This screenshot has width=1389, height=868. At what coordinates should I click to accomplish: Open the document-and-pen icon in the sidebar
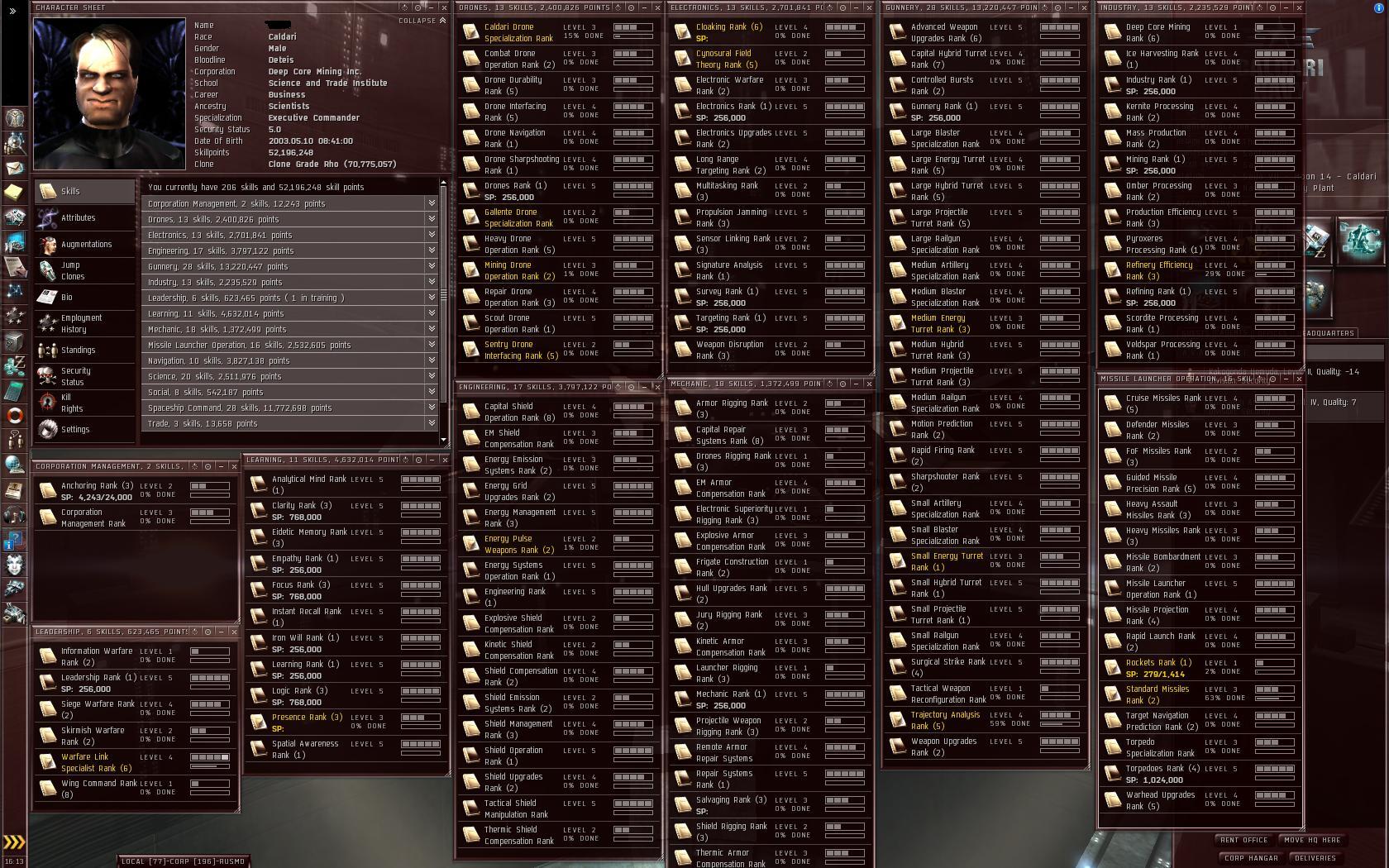[14, 266]
